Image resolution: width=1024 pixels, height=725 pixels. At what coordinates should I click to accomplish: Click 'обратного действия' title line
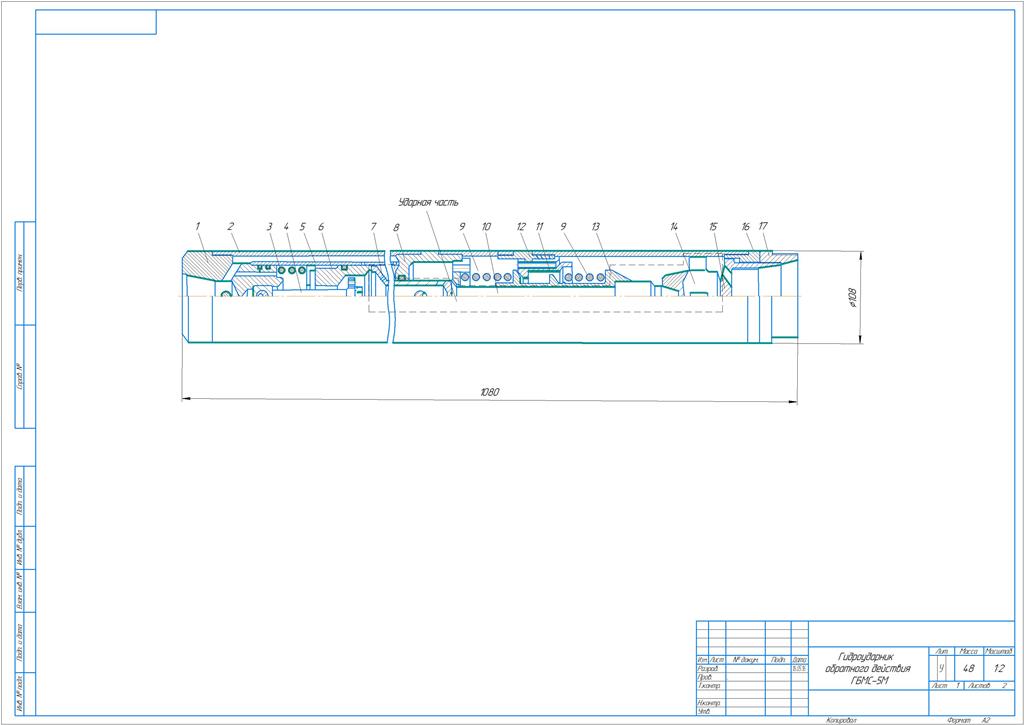[x=868, y=668]
